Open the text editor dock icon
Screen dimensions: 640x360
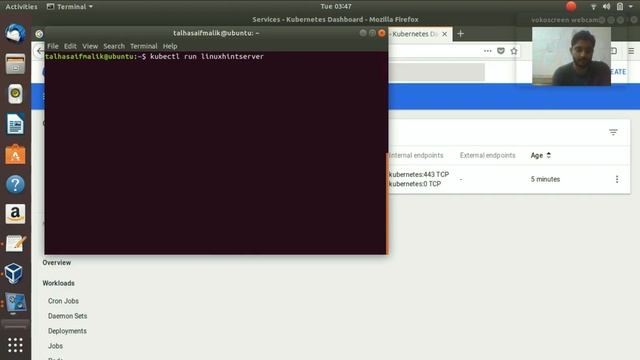tap(15, 244)
